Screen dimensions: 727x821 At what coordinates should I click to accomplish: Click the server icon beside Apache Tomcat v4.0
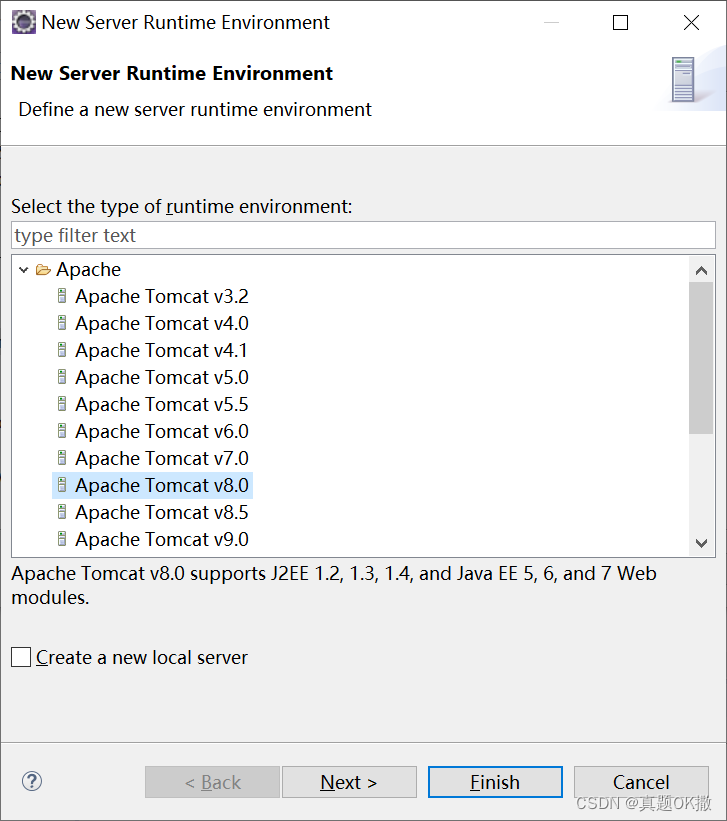click(62, 323)
